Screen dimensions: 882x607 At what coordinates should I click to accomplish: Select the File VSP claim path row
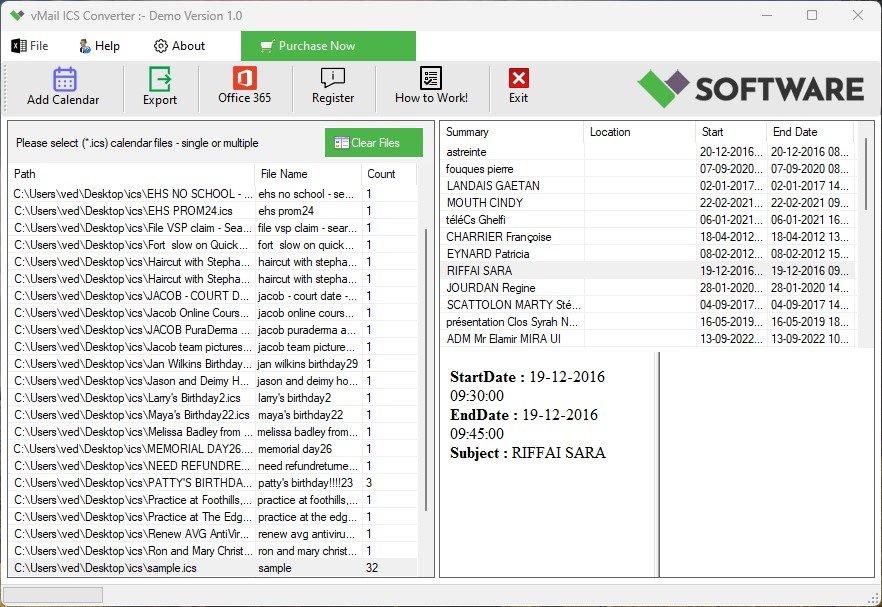(x=213, y=228)
